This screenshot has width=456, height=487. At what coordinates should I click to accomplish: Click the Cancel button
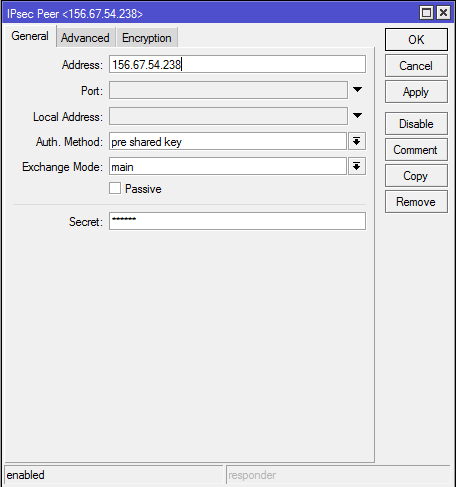(x=416, y=66)
